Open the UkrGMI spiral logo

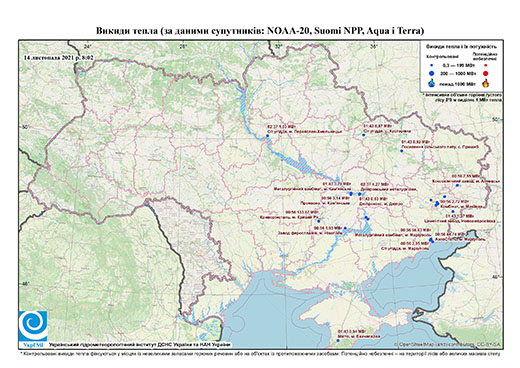tap(33, 326)
